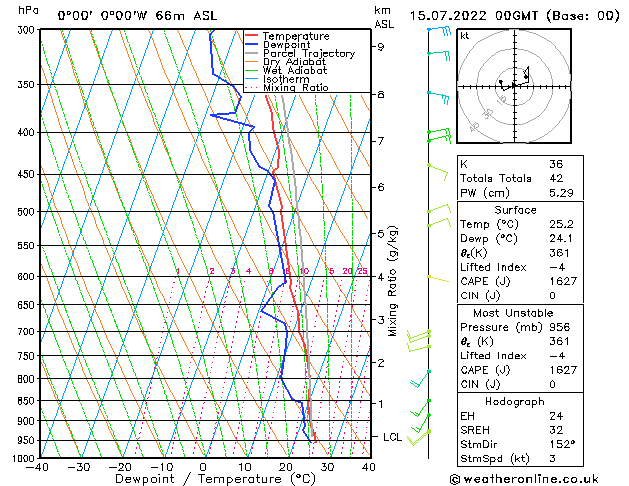Click the 'Most Unstable' section heading
Screen dimensions: 629x486
[513, 313]
